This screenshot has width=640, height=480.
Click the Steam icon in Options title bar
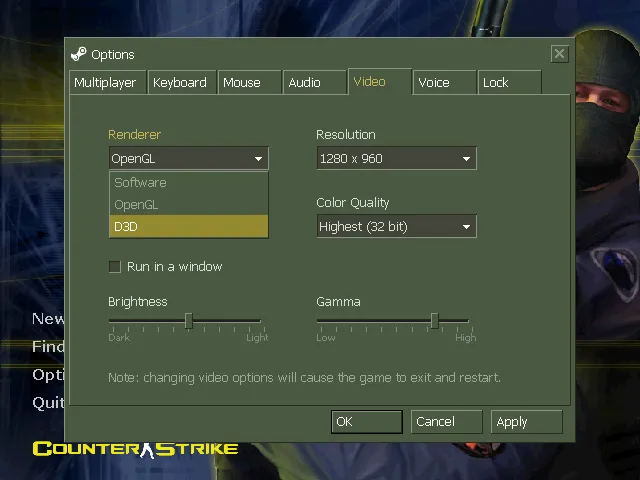79,54
